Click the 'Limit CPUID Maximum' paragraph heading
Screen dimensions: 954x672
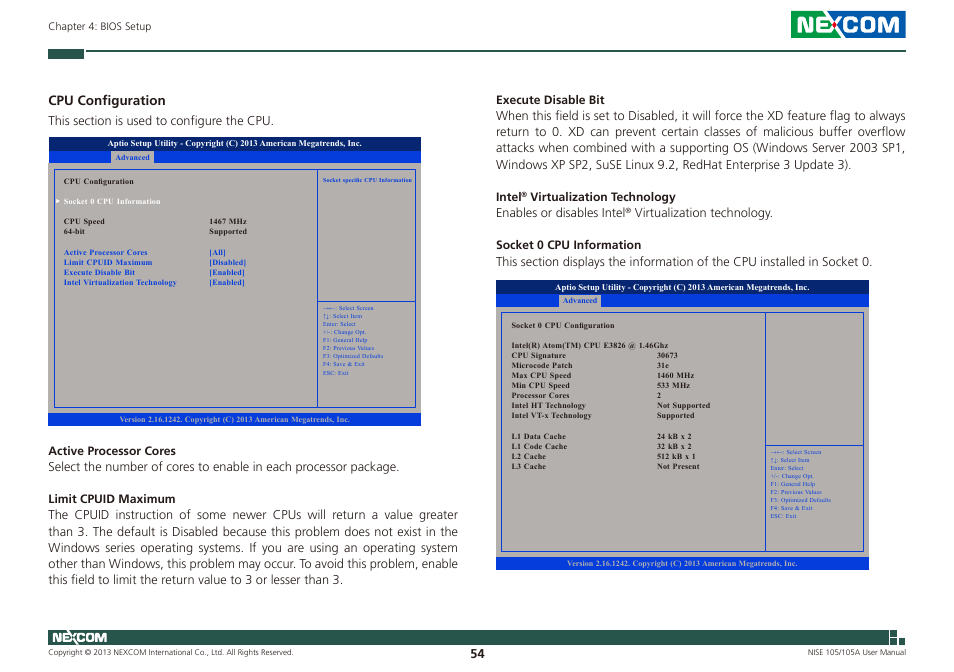pos(111,499)
